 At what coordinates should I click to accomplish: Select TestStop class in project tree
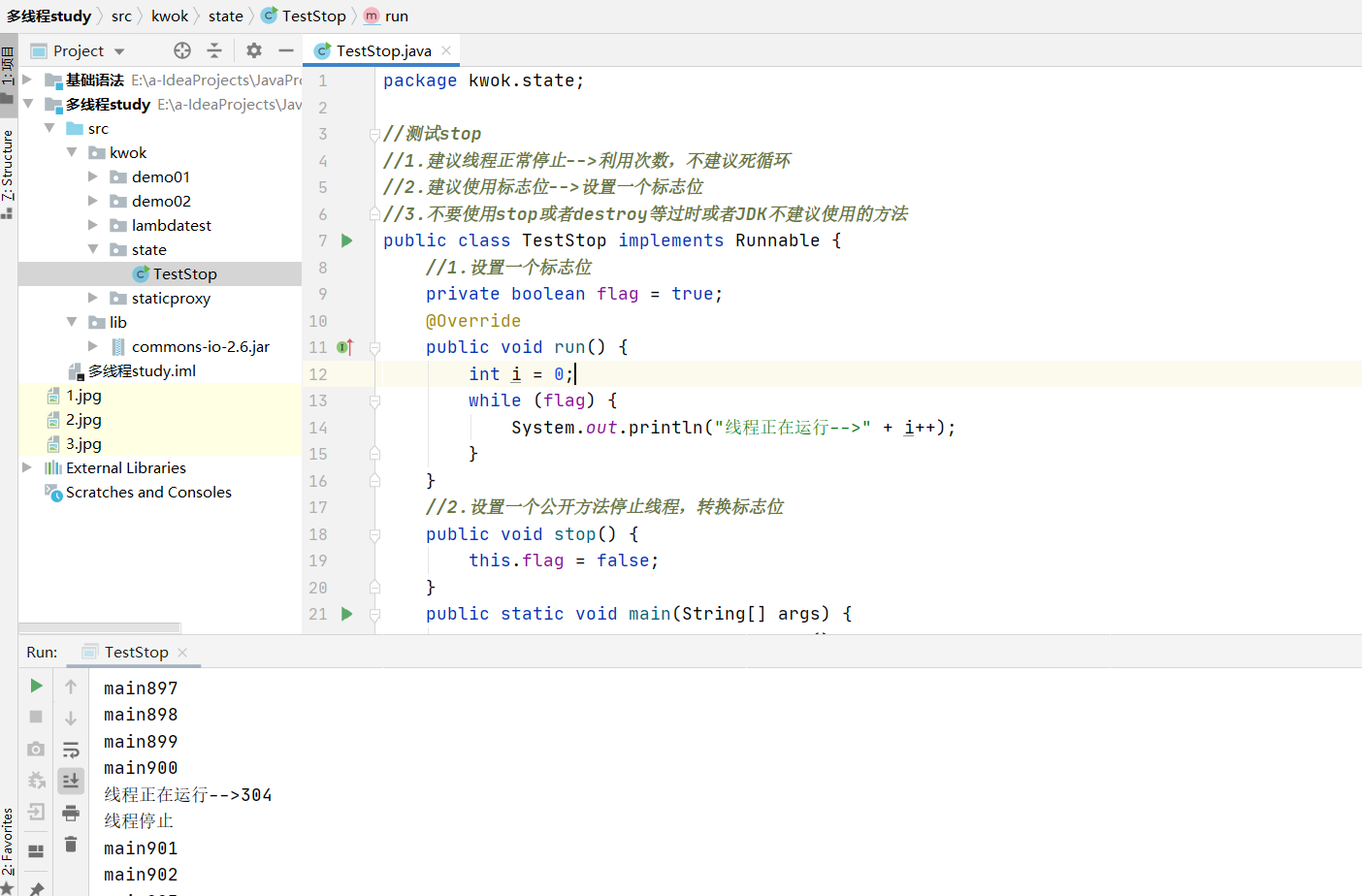tap(160, 273)
